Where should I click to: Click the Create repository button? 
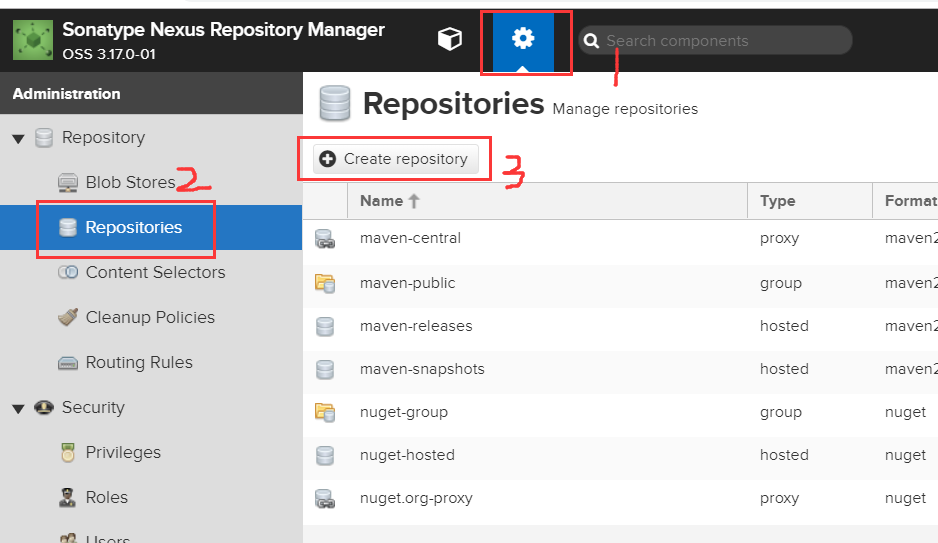coord(395,159)
